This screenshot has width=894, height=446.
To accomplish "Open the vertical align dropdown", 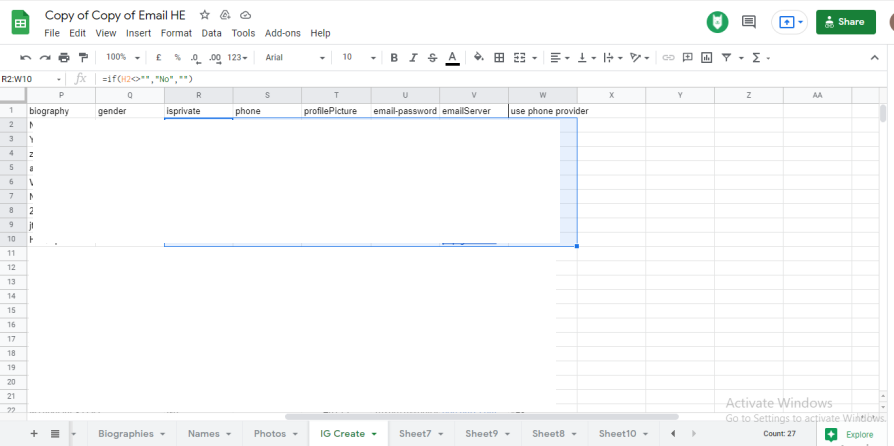I will click(587, 58).
